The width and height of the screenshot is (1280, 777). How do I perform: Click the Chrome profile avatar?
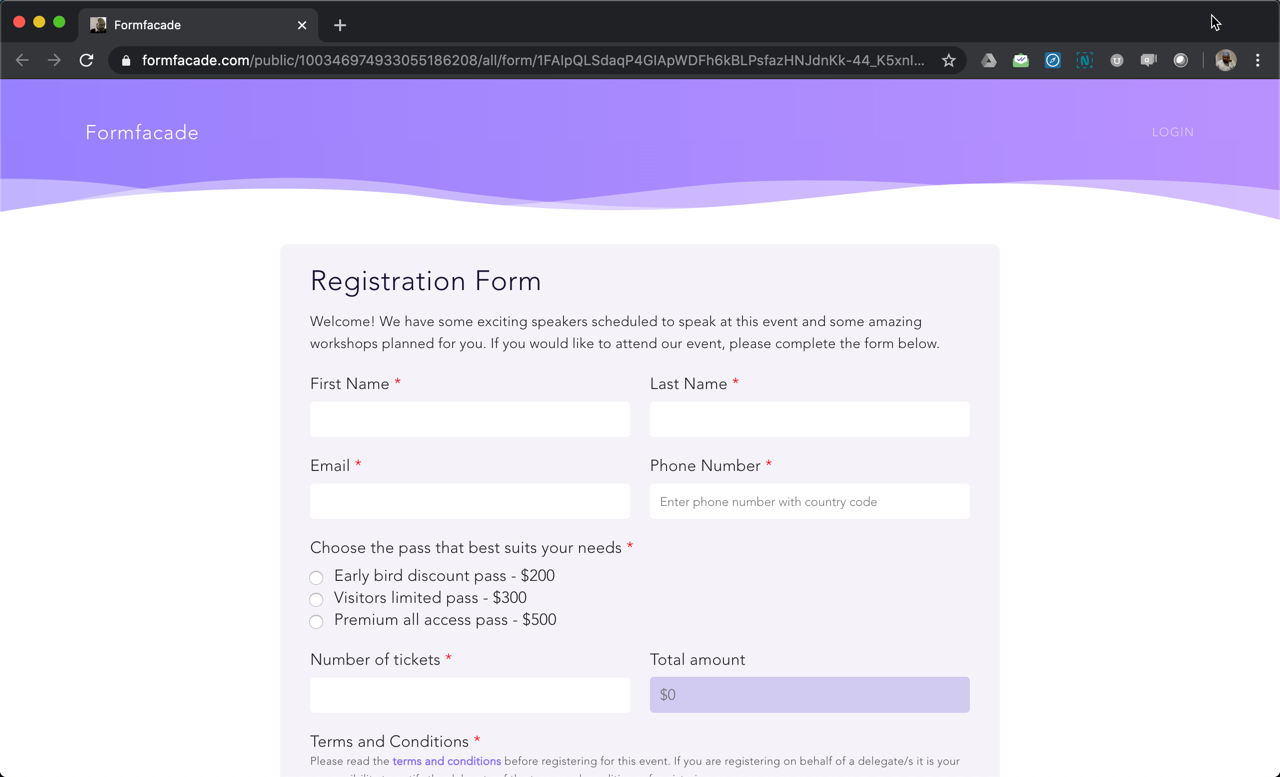pos(1225,61)
